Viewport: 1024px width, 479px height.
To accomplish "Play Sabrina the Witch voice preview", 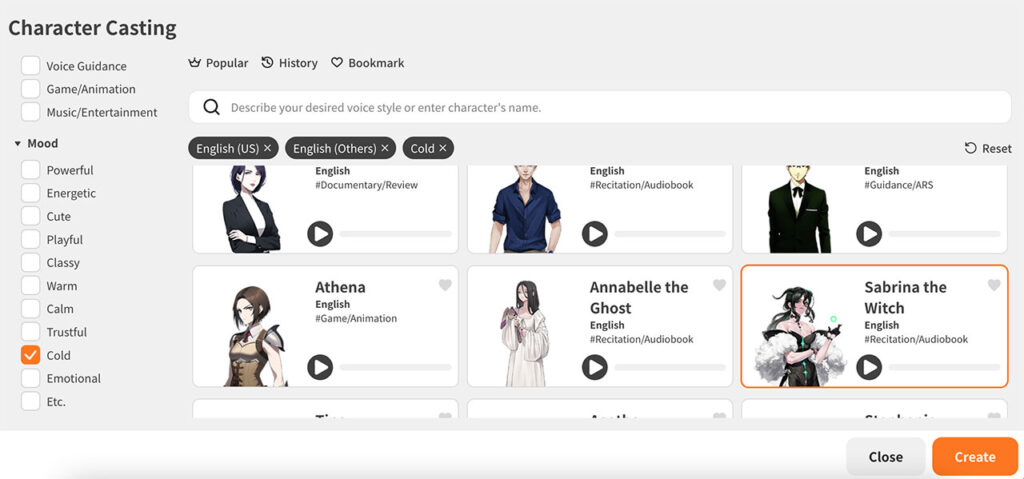I will (869, 367).
